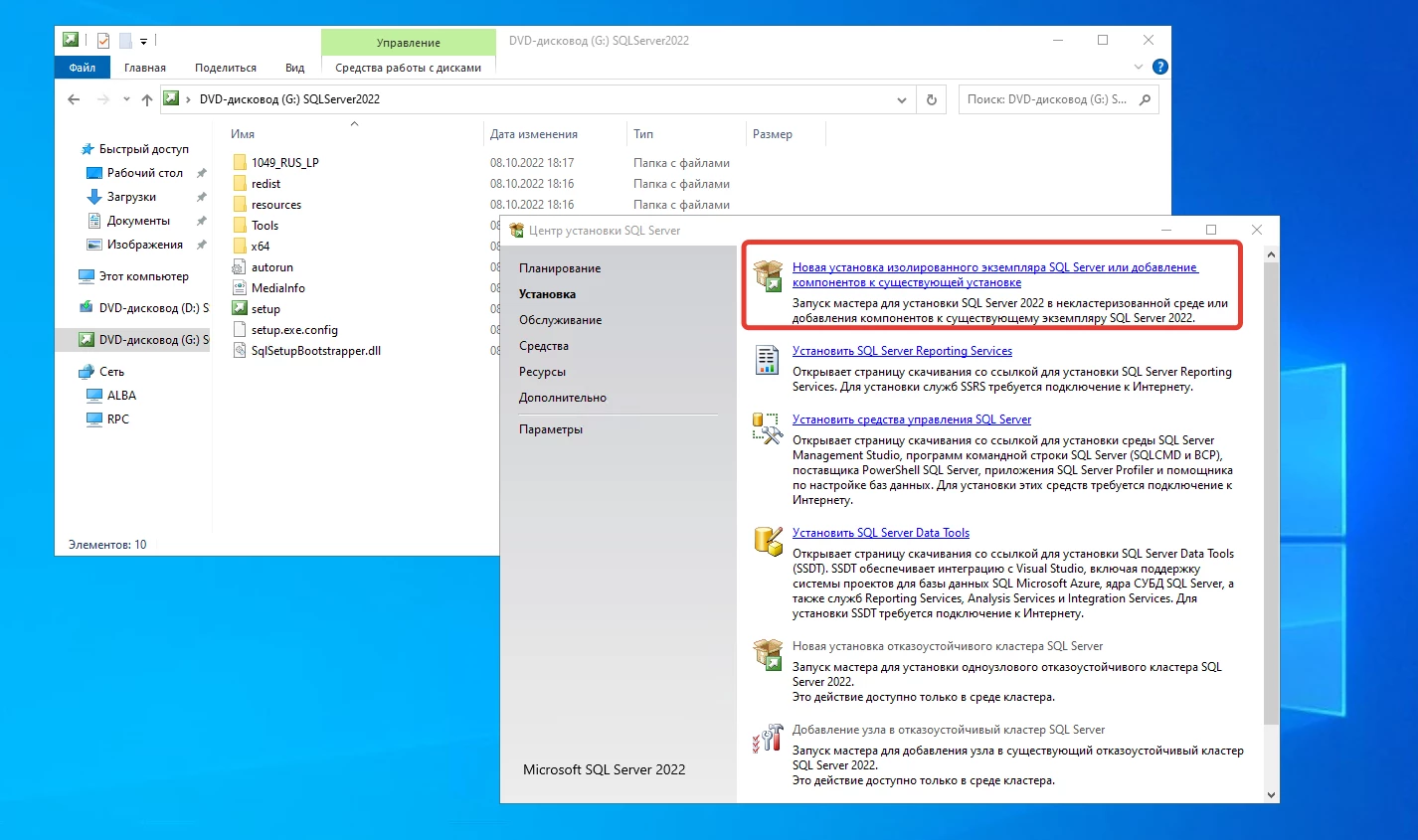Click the Установить SQL Server Reporting Services link
The height and width of the screenshot is (840, 1418).
(x=902, y=351)
